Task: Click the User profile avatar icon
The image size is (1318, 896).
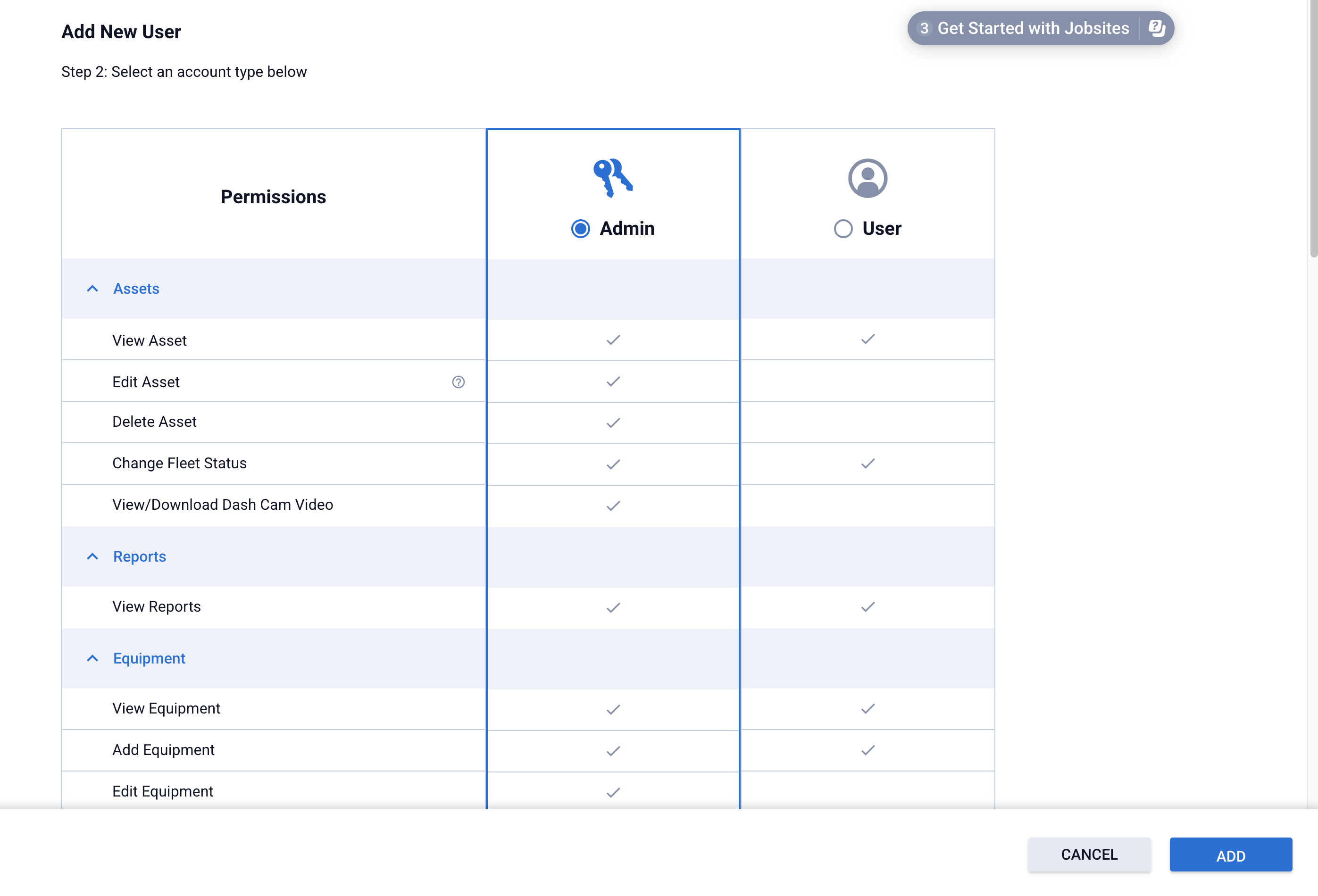Action: pyautogui.click(x=867, y=178)
